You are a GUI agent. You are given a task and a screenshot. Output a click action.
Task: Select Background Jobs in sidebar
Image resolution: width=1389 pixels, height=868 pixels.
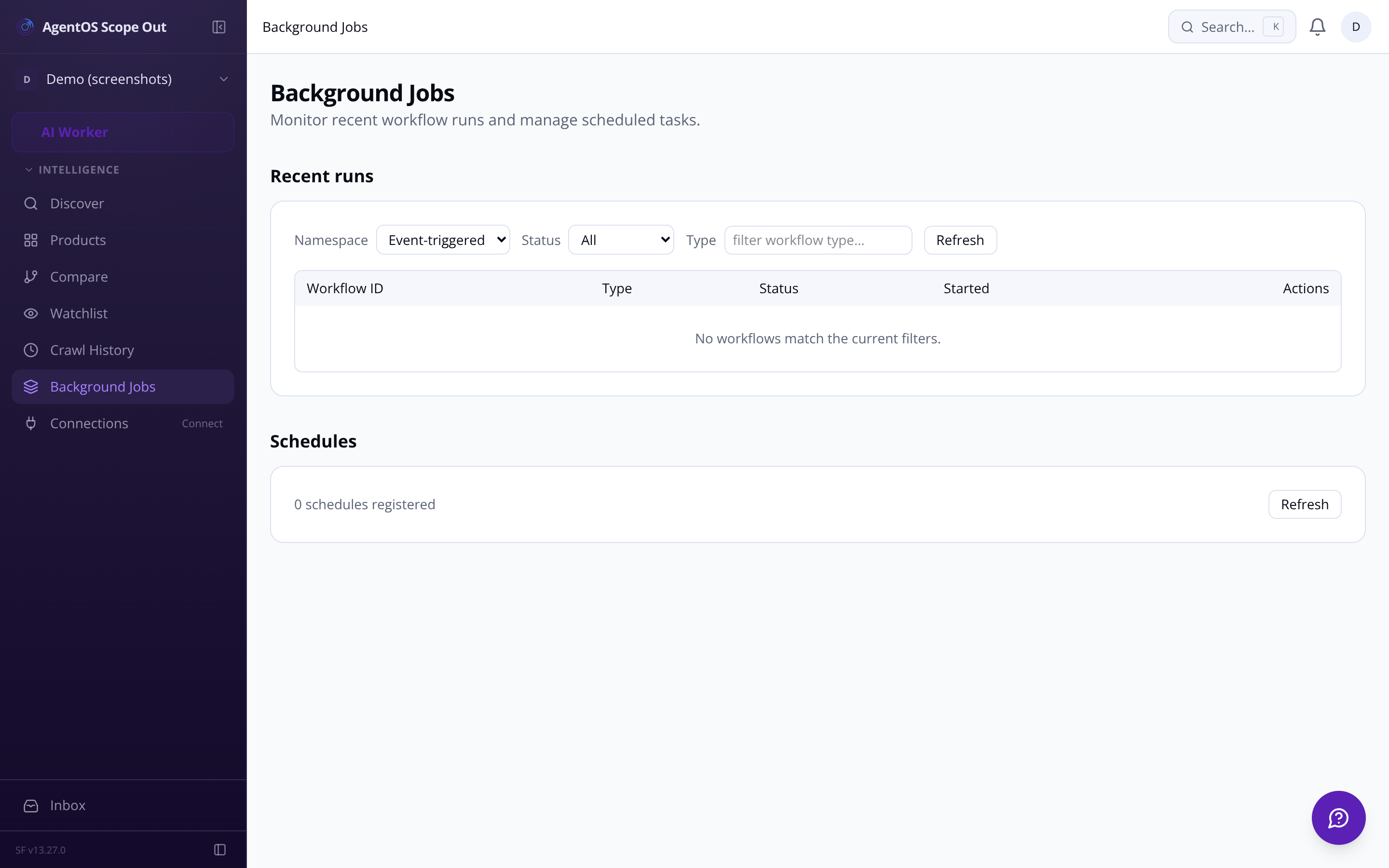pos(123,387)
